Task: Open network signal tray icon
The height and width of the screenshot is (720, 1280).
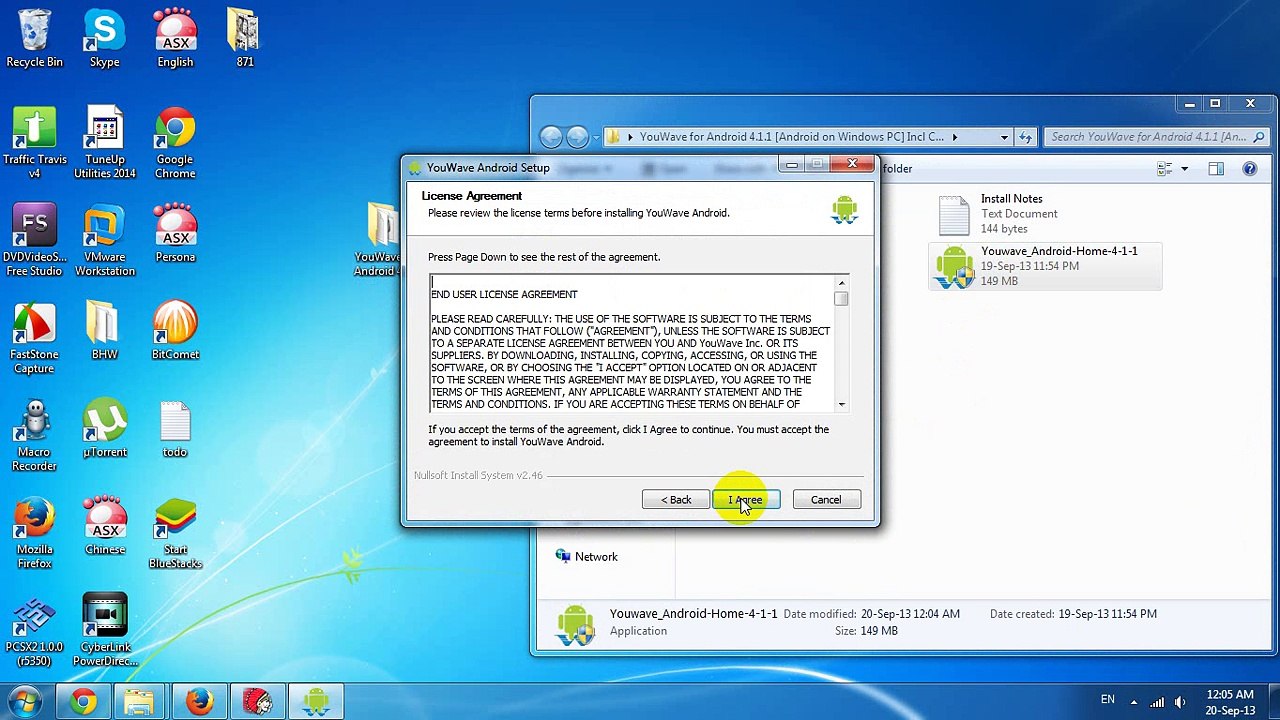Action: pos(1158,702)
